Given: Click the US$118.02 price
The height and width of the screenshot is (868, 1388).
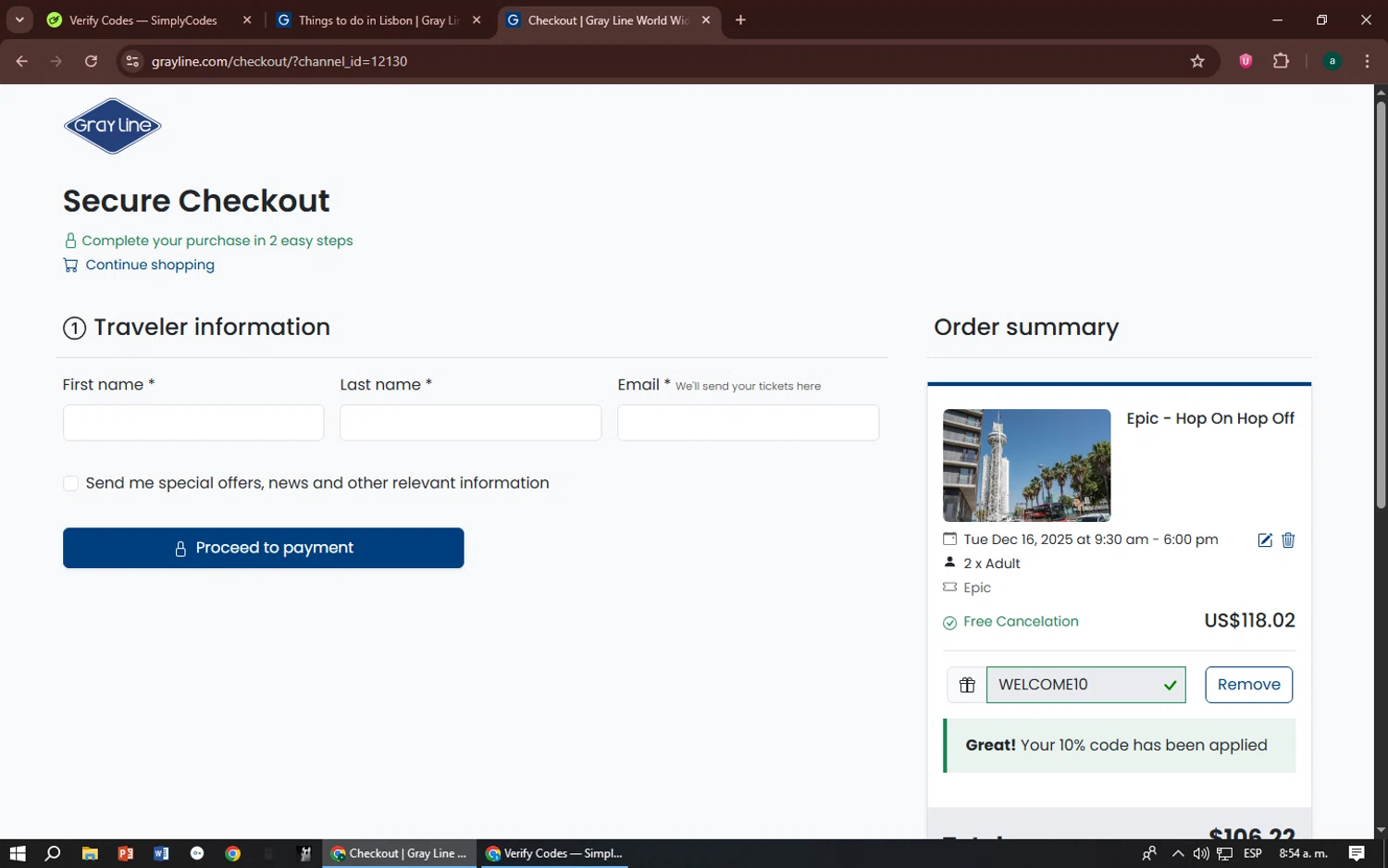Looking at the screenshot, I should (1249, 621).
